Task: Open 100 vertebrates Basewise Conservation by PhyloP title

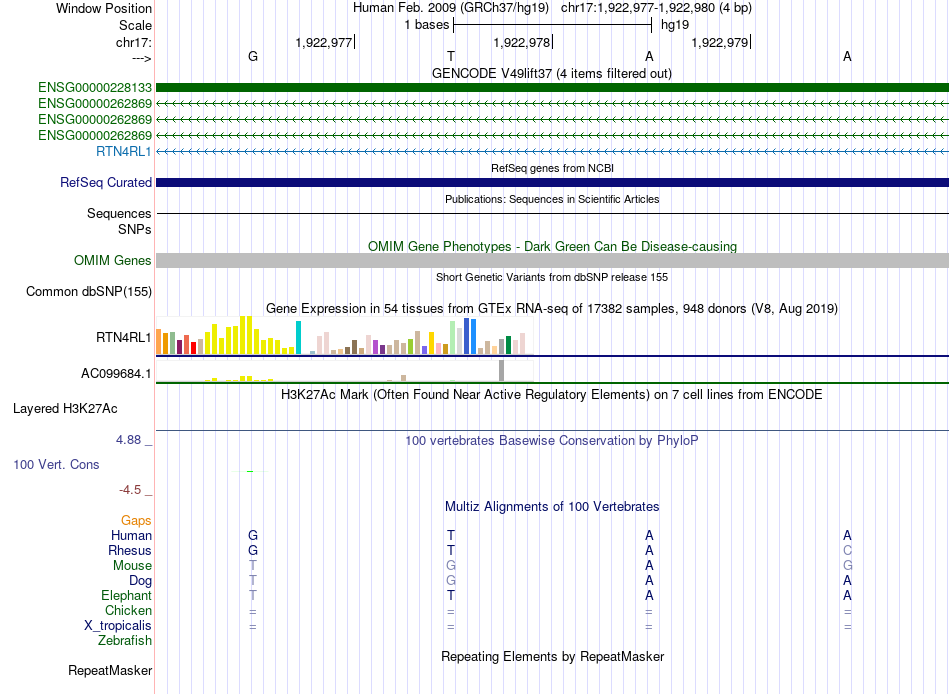Action: 551,441
